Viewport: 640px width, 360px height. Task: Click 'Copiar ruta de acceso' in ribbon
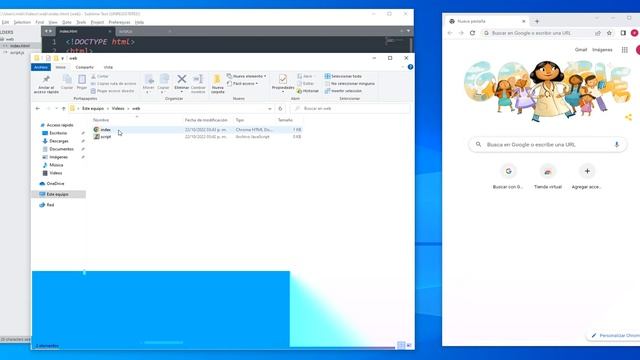click(x=113, y=83)
